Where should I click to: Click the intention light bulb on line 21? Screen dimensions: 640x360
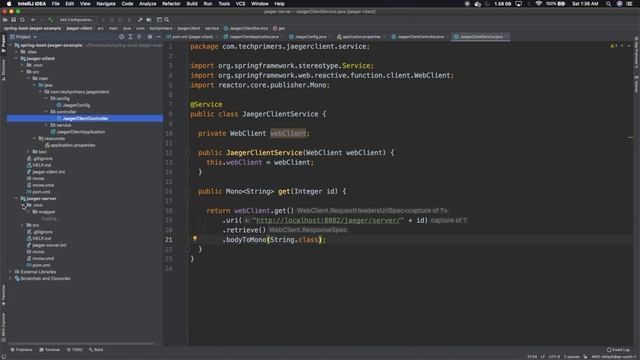pyautogui.click(x=195, y=238)
